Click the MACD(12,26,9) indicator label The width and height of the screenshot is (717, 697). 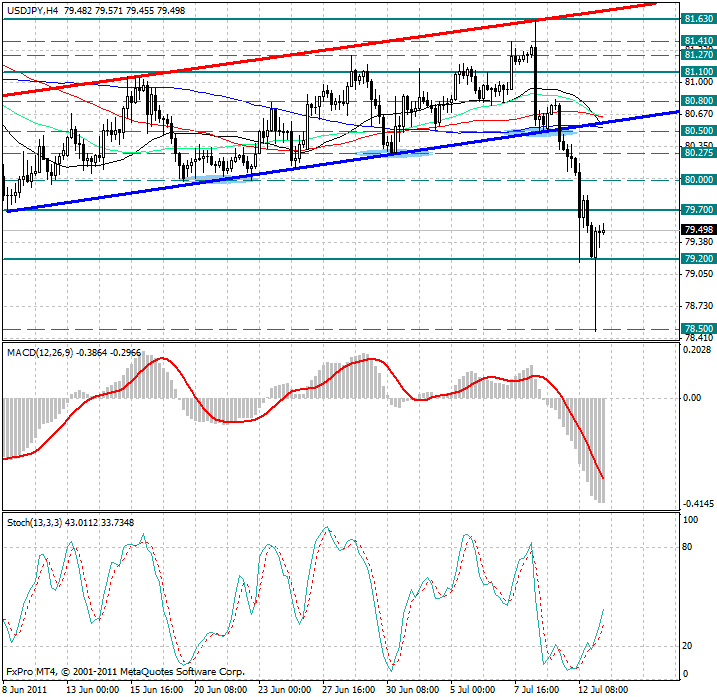click(x=41, y=353)
